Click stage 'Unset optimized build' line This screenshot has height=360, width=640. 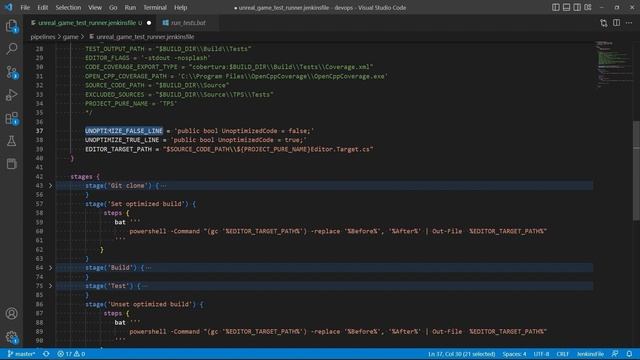tap(144, 304)
